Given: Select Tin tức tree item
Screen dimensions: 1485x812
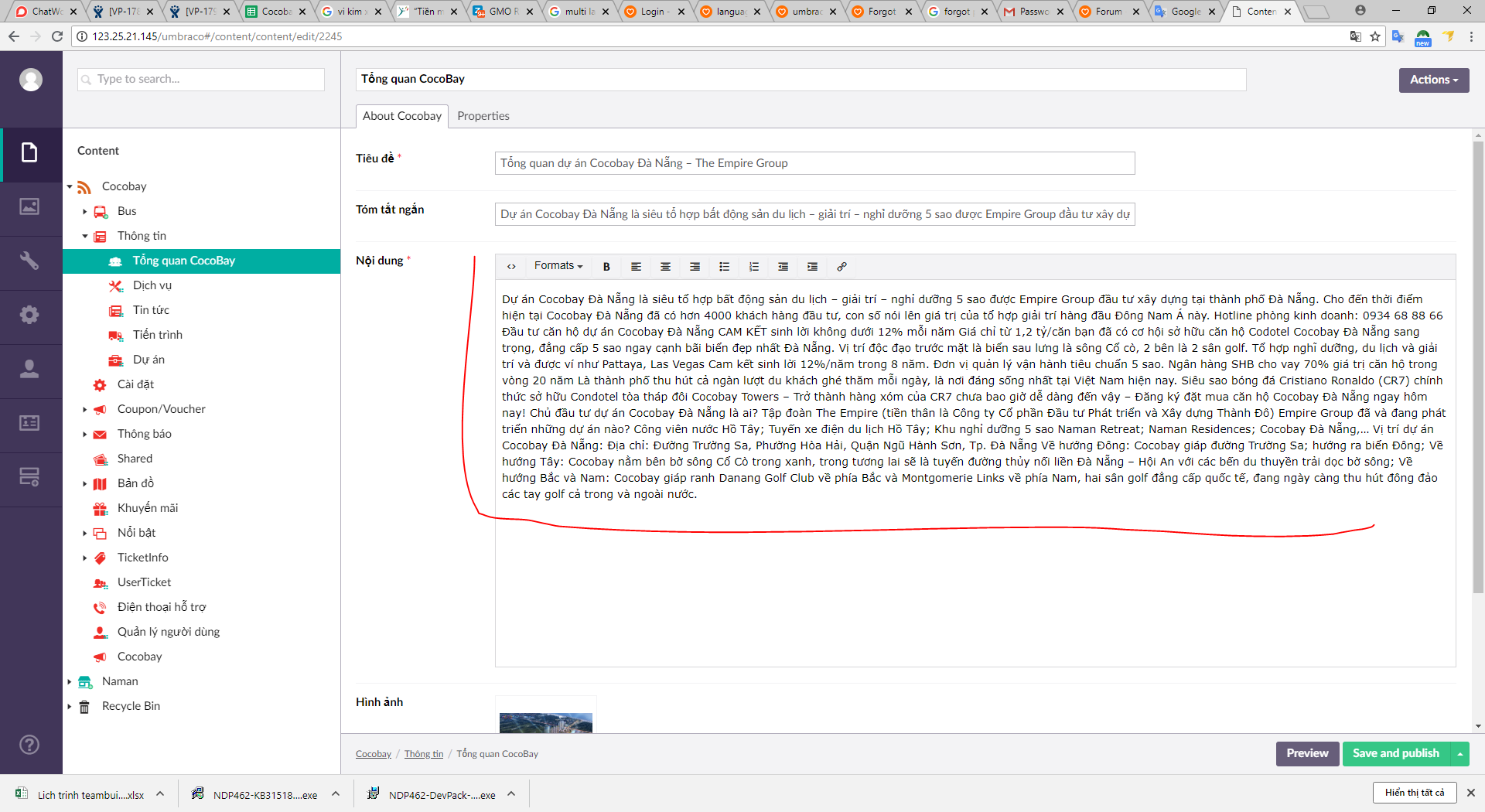Looking at the screenshot, I should coord(151,310).
